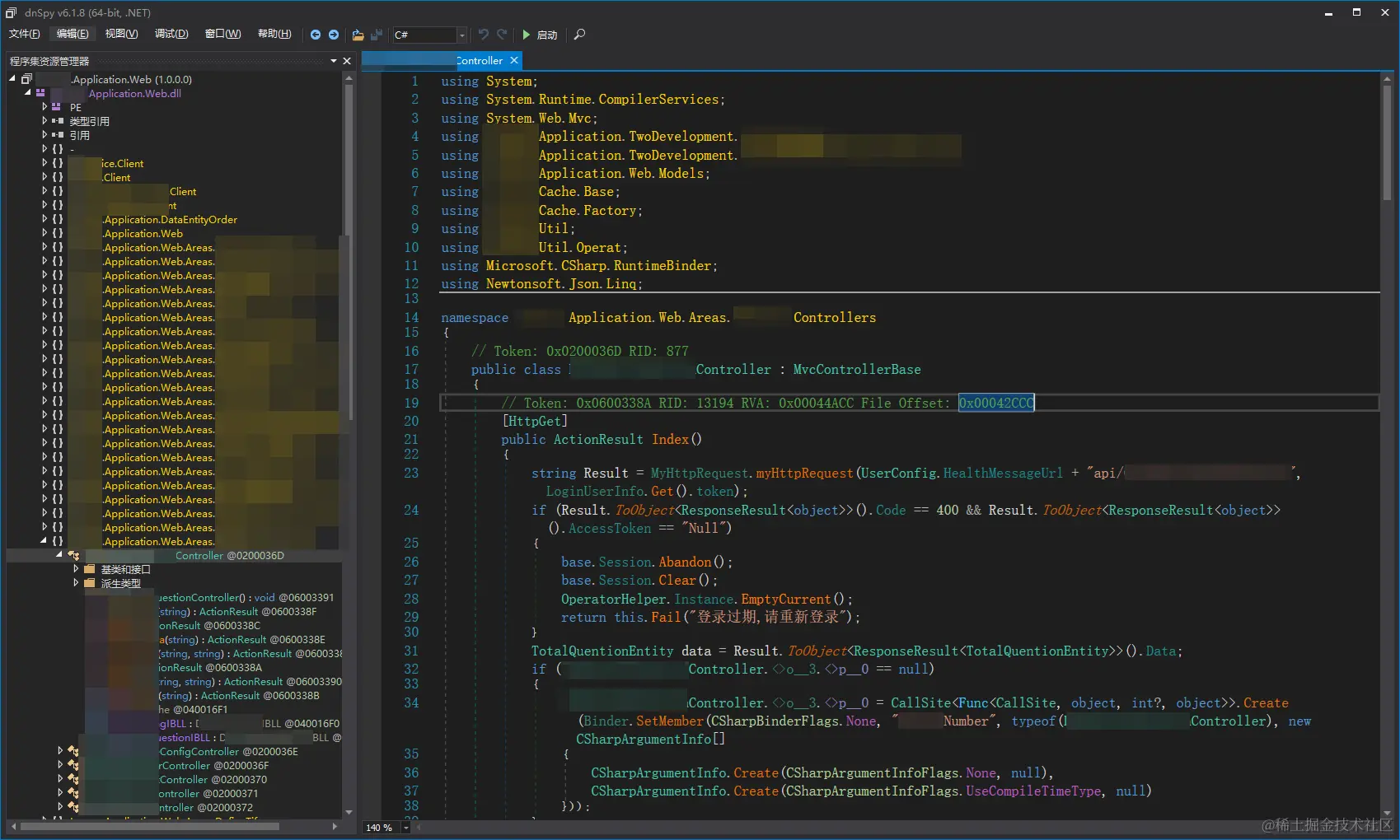Click the namespace braces icon beside Application.DataEntityOrder
The width and height of the screenshot is (1400, 840).
(57, 219)
